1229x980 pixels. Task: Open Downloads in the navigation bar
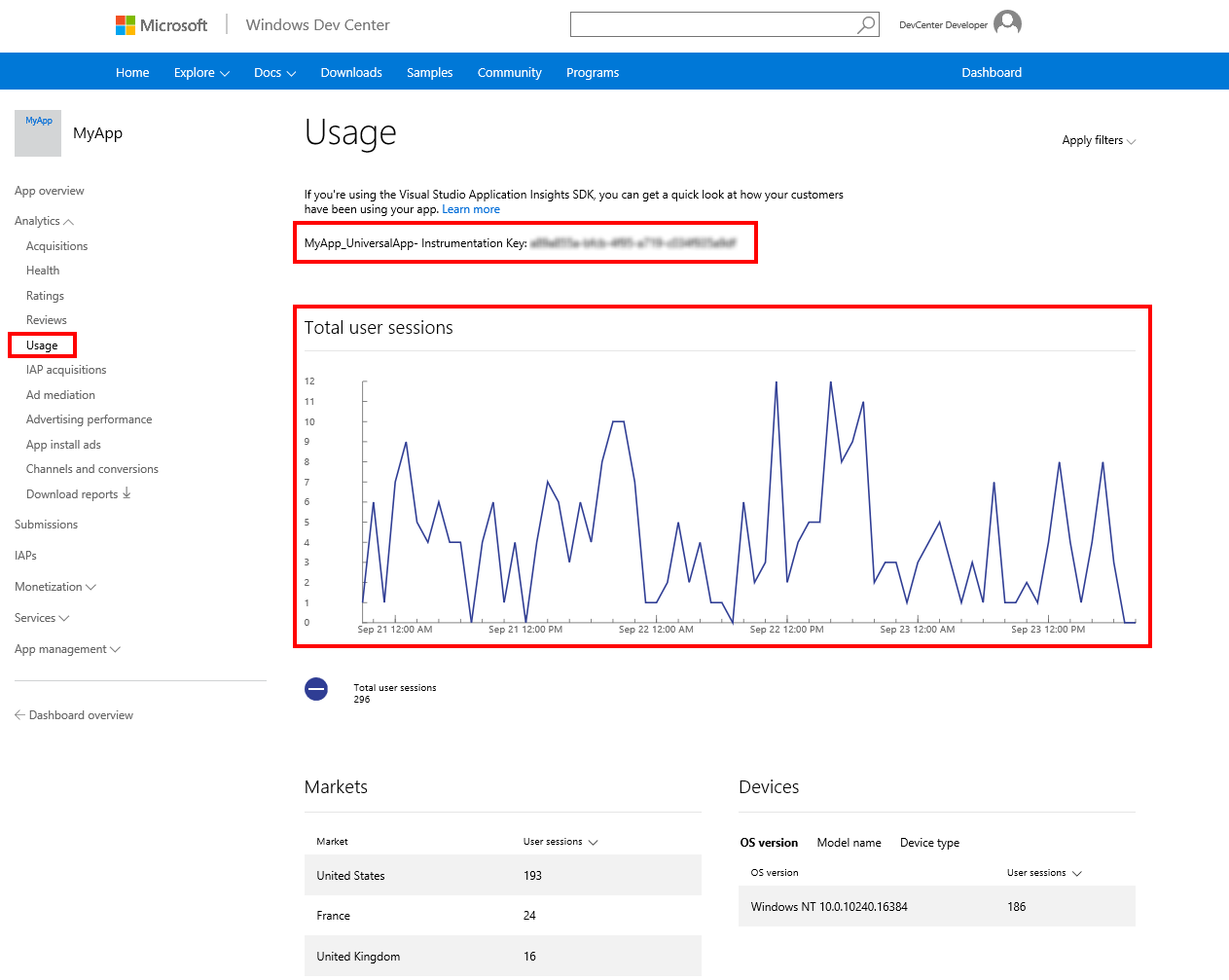coord(351,73)
